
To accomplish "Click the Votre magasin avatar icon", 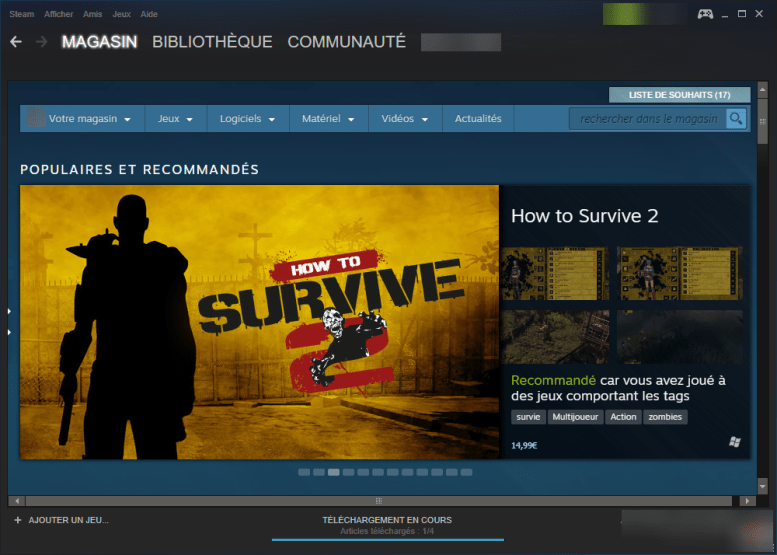I will 34,119.
